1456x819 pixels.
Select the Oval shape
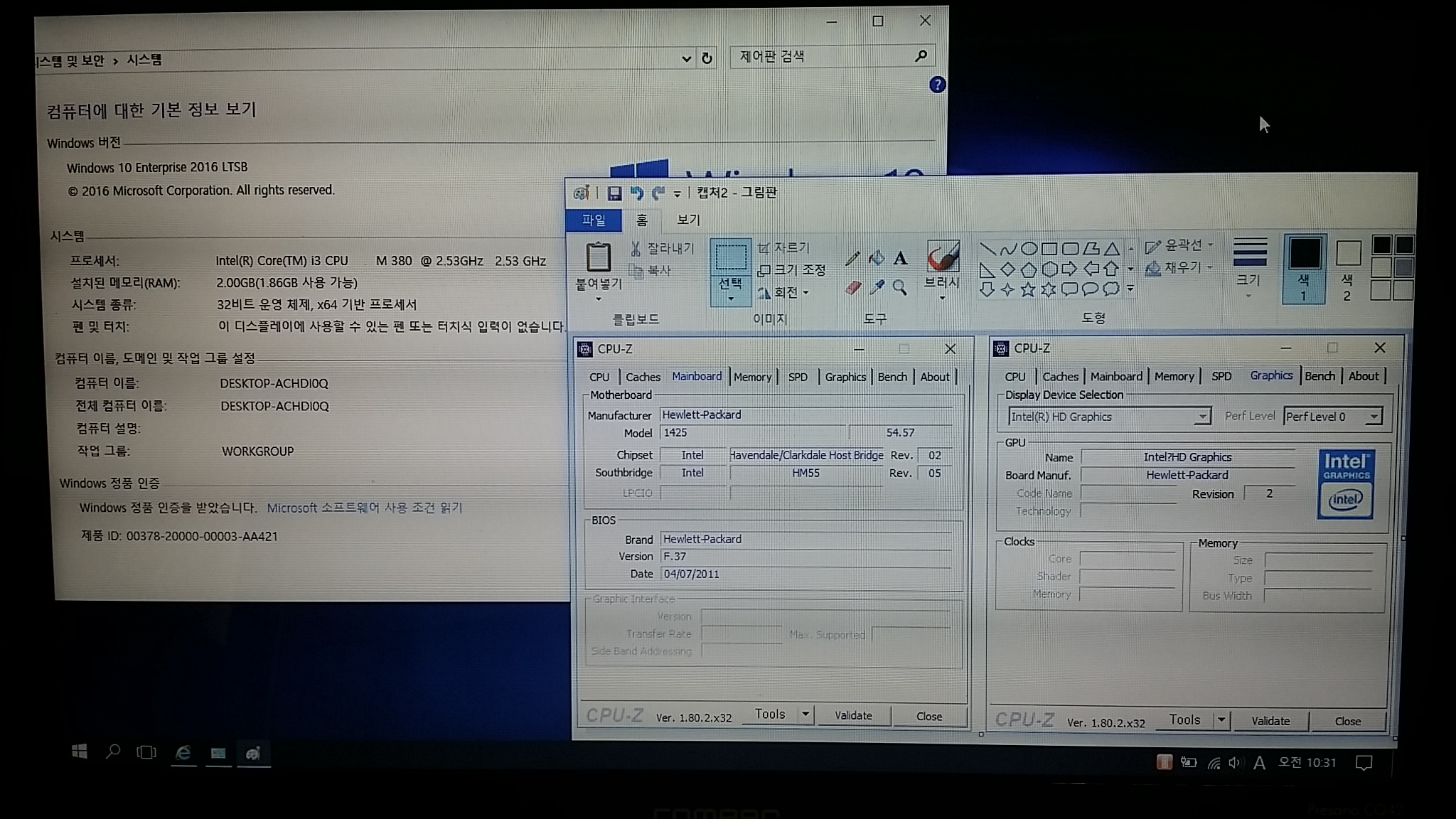tap(1029, 249)
